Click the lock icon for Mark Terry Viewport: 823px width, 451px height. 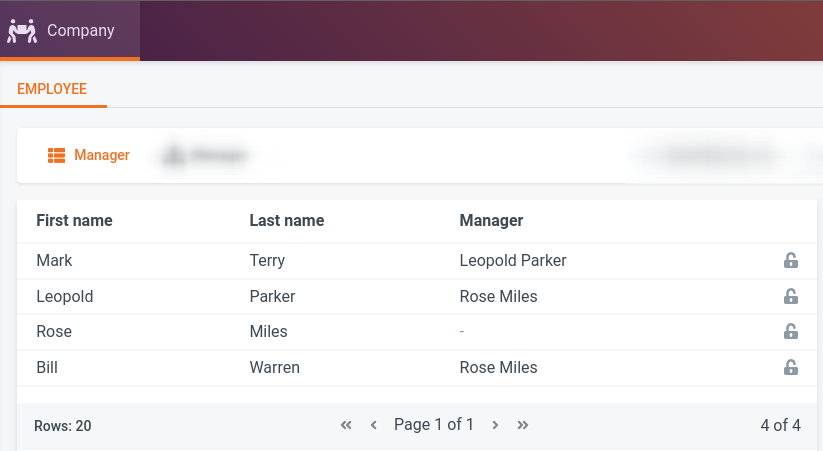[x=790, y=261]
